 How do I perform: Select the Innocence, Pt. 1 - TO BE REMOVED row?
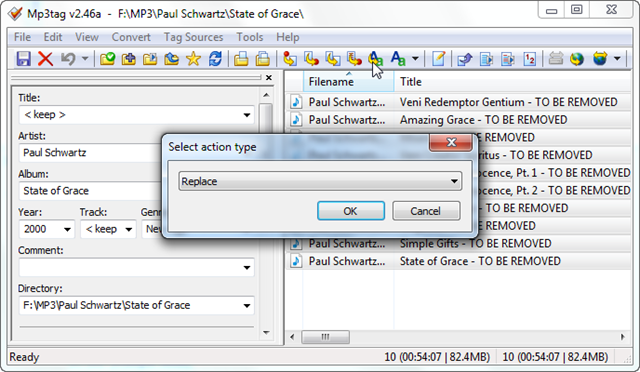[554, 173]
